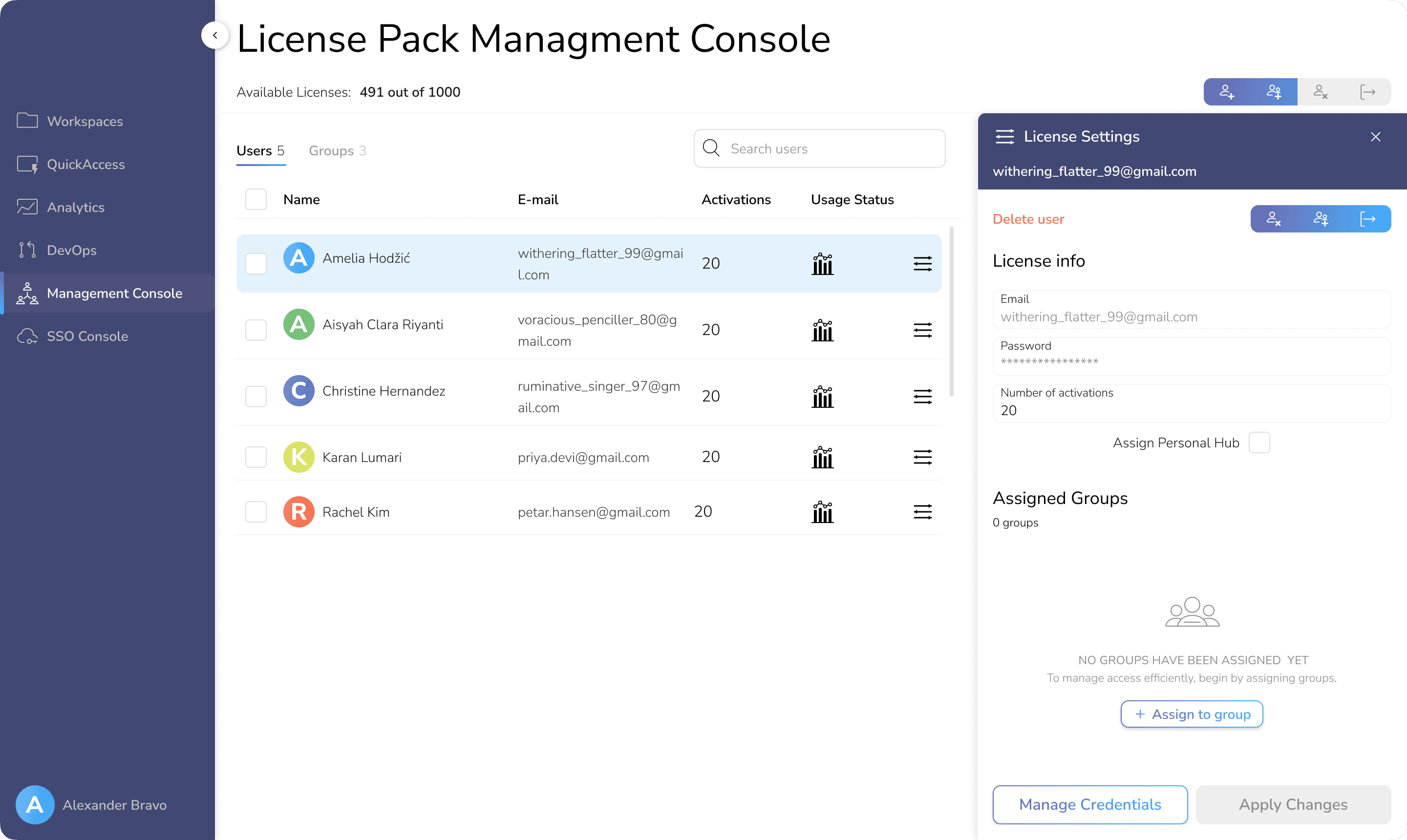The image size is (1407, 840).
Task: Click the Password field in License info
Action: pos(1191,357)
